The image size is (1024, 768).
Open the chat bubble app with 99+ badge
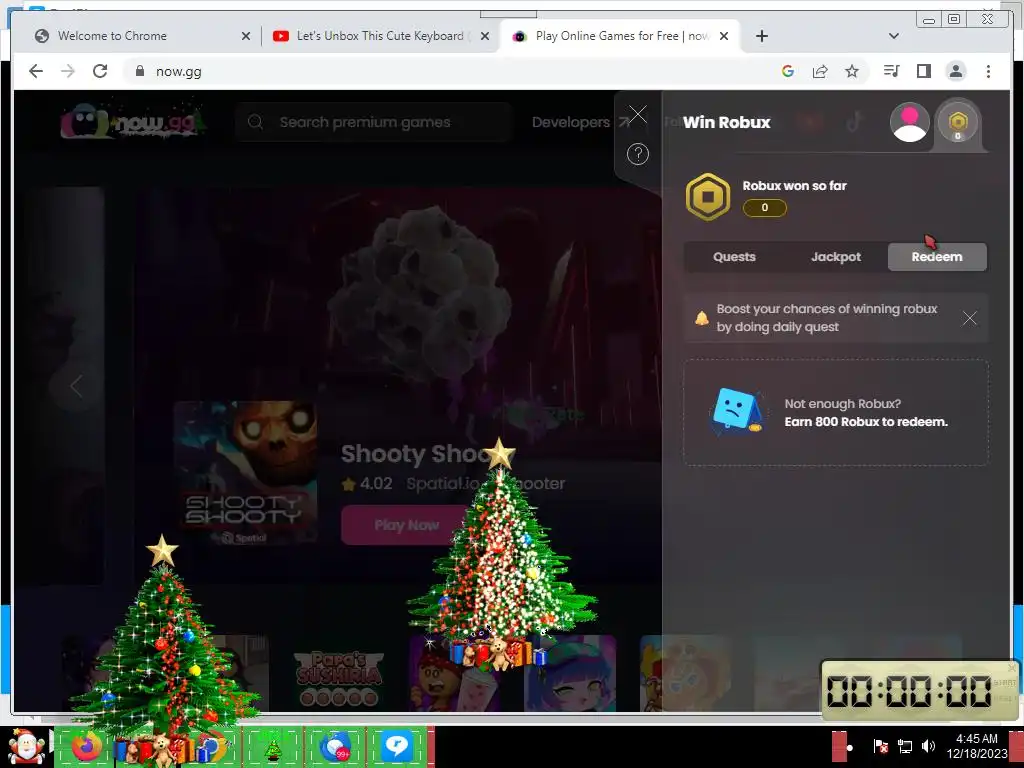click(x=334, y=746)
